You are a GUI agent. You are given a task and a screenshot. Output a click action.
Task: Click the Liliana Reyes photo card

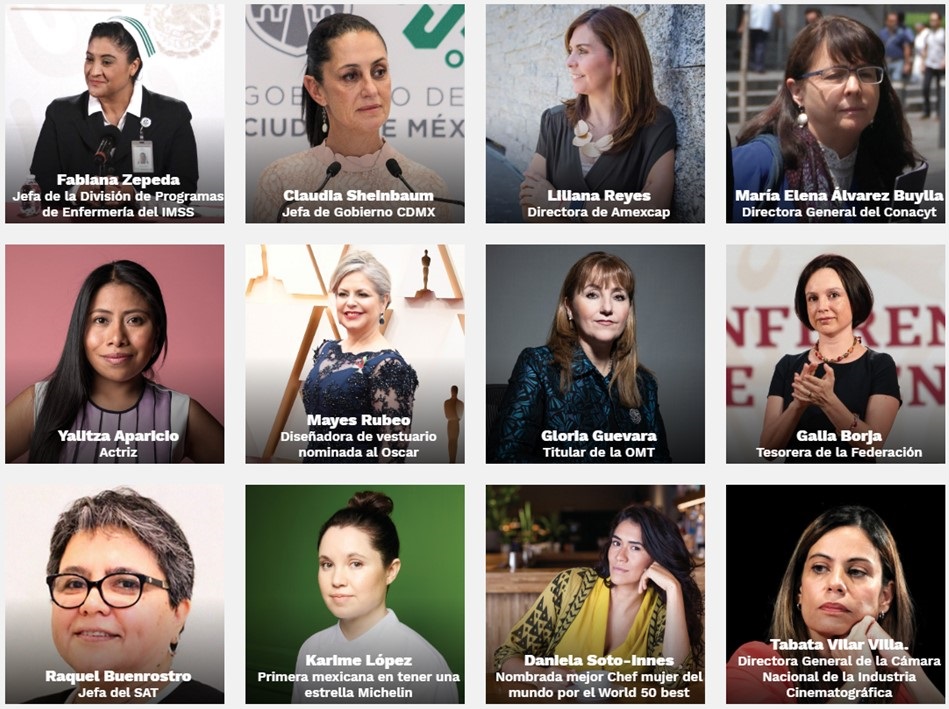[595, 114]
